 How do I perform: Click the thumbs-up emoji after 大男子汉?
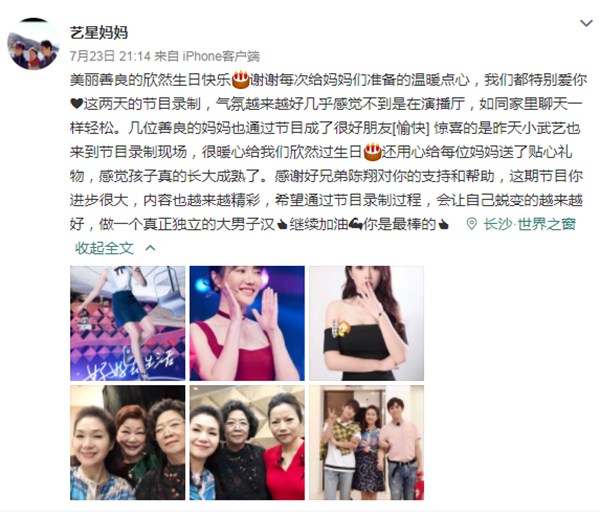(x=282, y=225)
